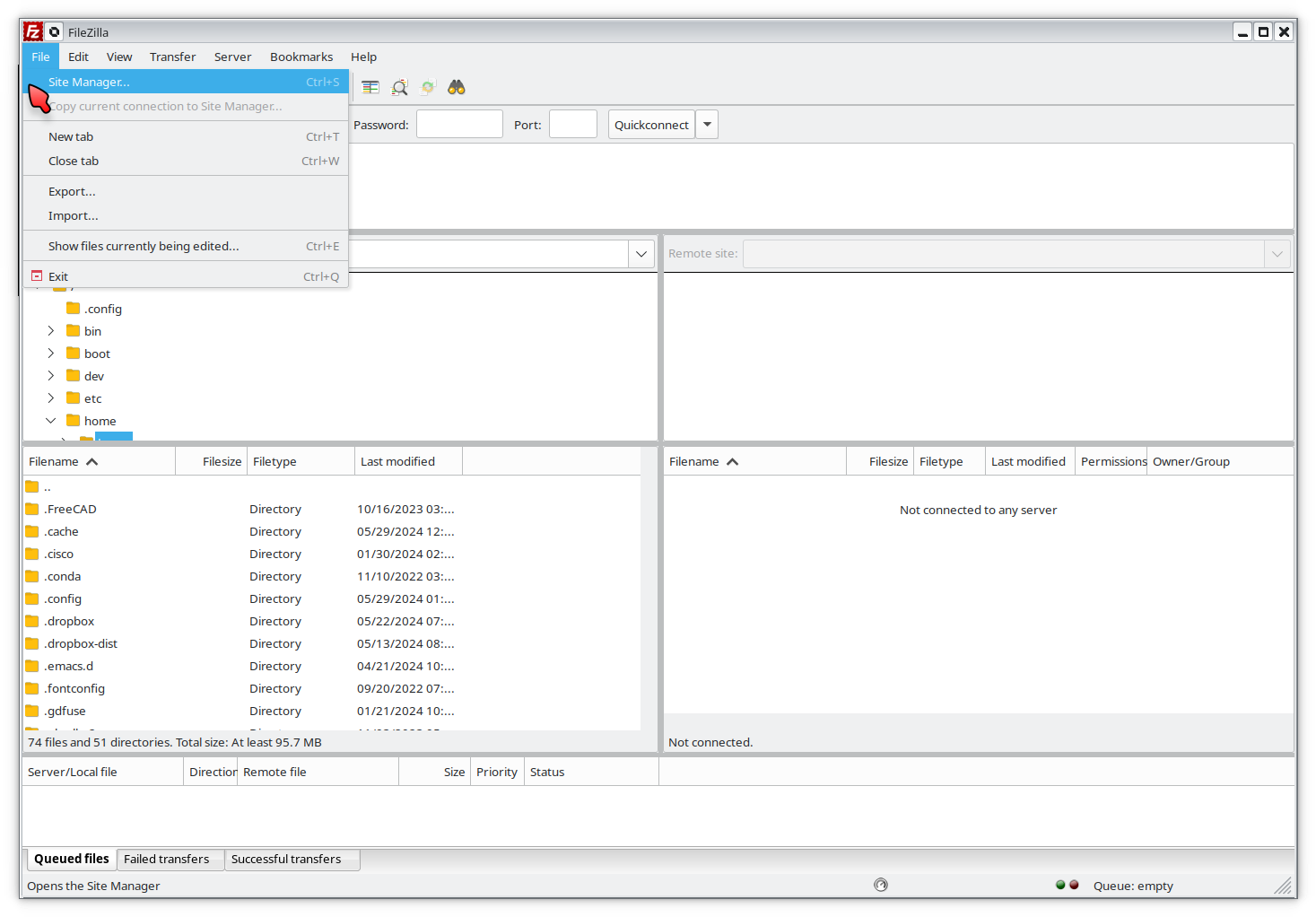This screenshot has width=1316, height=917.
Task: Focus the Port input field
Action: tap(573, 124)
